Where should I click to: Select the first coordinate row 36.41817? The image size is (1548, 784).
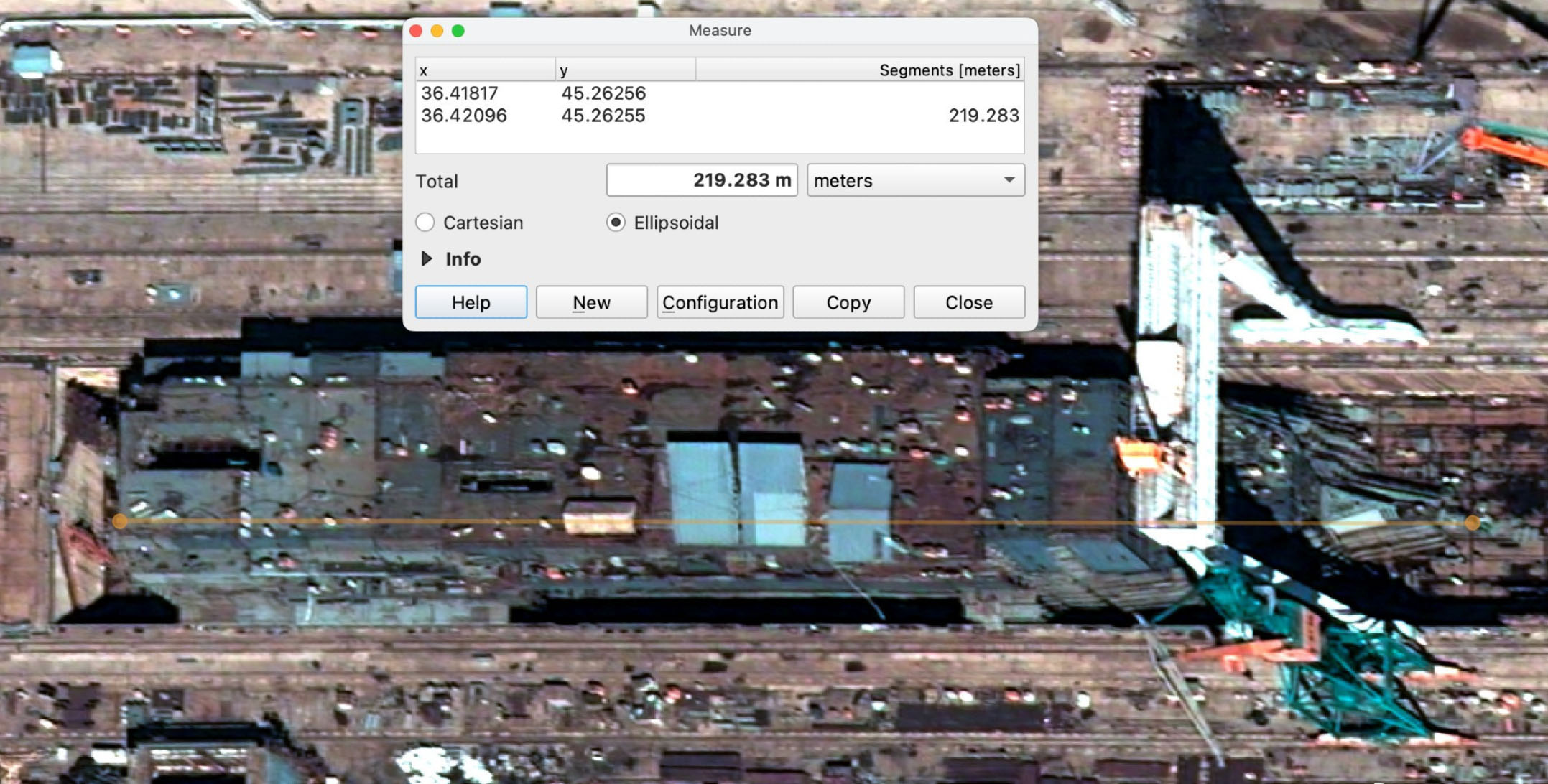(460, 93)
